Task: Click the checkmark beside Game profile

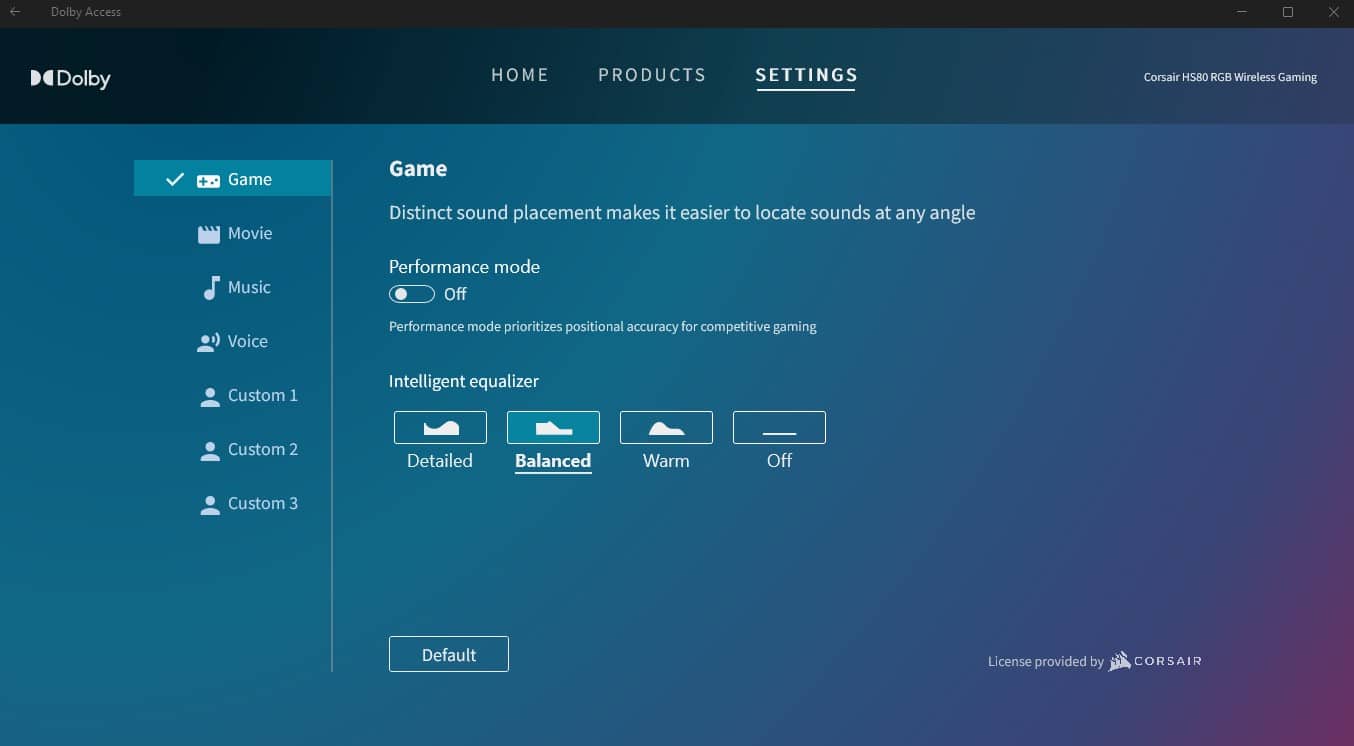Action: 175,179
